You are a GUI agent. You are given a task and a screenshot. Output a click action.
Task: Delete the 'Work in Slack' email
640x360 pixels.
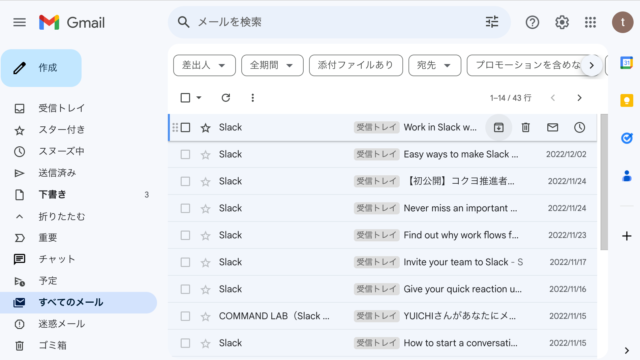(x=525, y=127)
